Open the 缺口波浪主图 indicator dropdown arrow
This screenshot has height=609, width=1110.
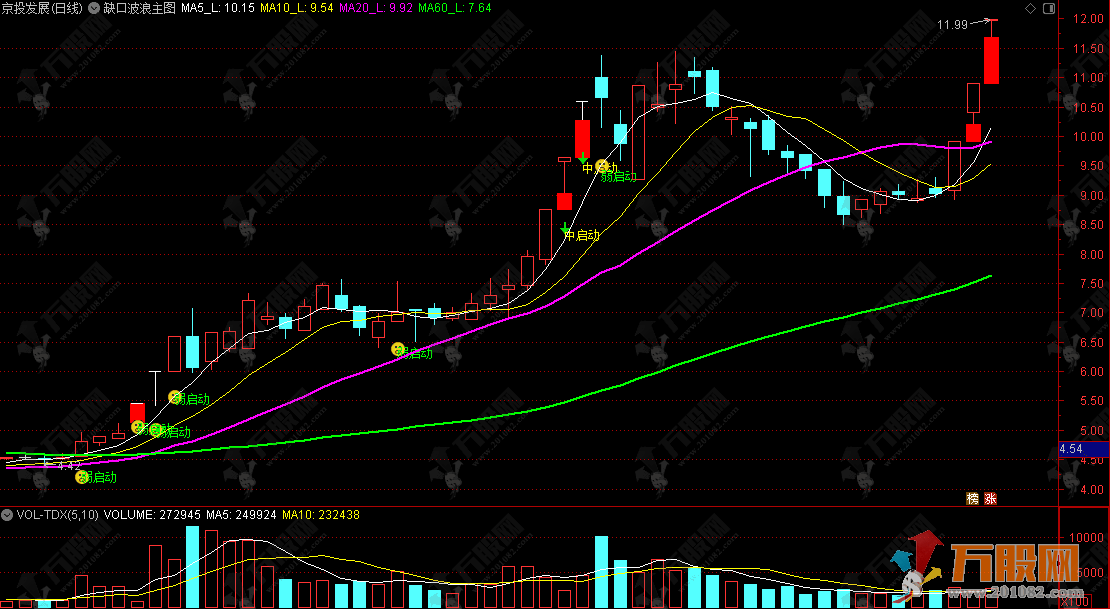coord(94,7)
